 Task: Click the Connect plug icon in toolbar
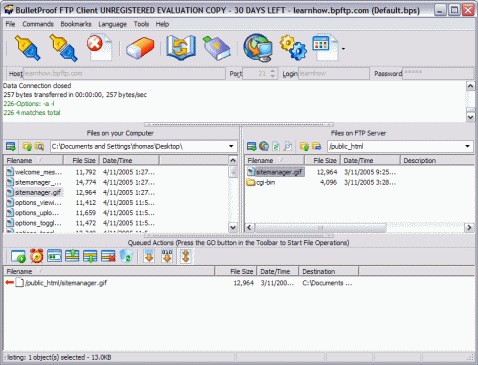tap(28, 48)
